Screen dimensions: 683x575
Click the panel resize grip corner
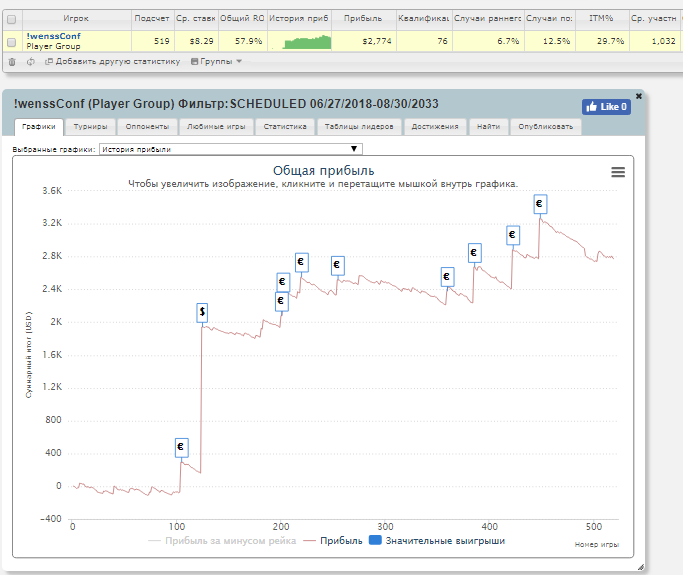tap(640, 567)
